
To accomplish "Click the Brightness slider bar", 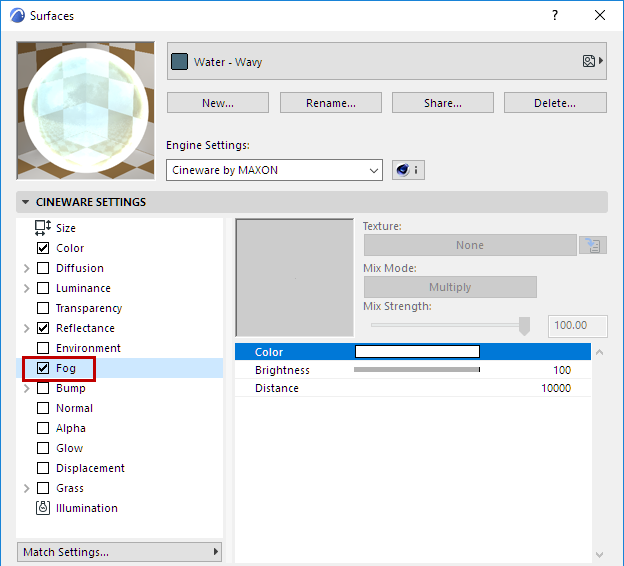I will [417, 370].
